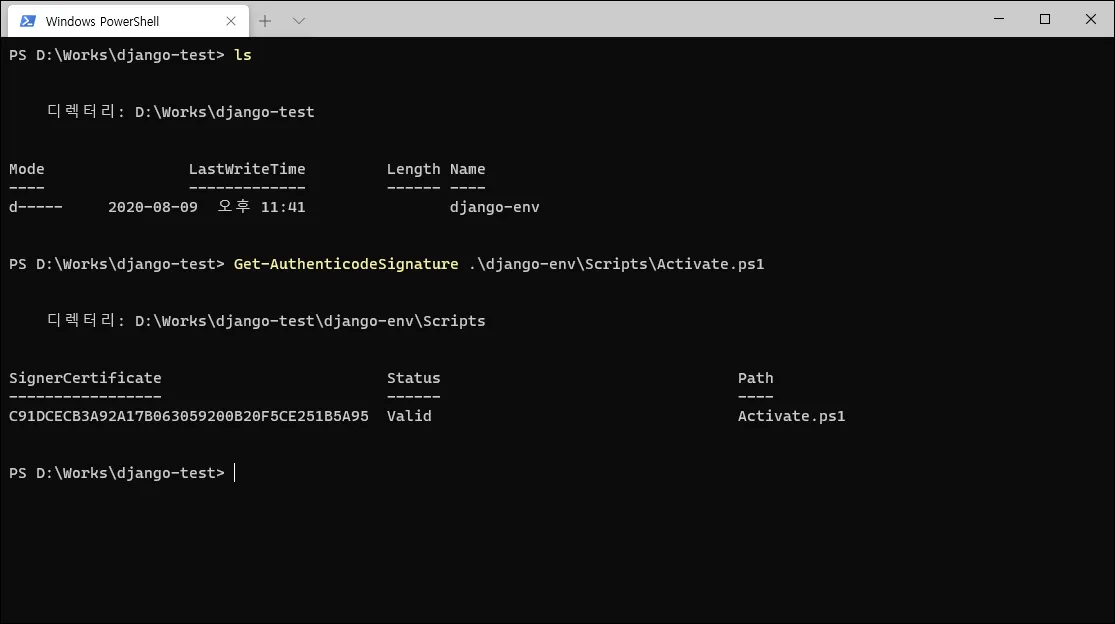
Task: Click the SignerCertificate column header
Action: point(85,378)
